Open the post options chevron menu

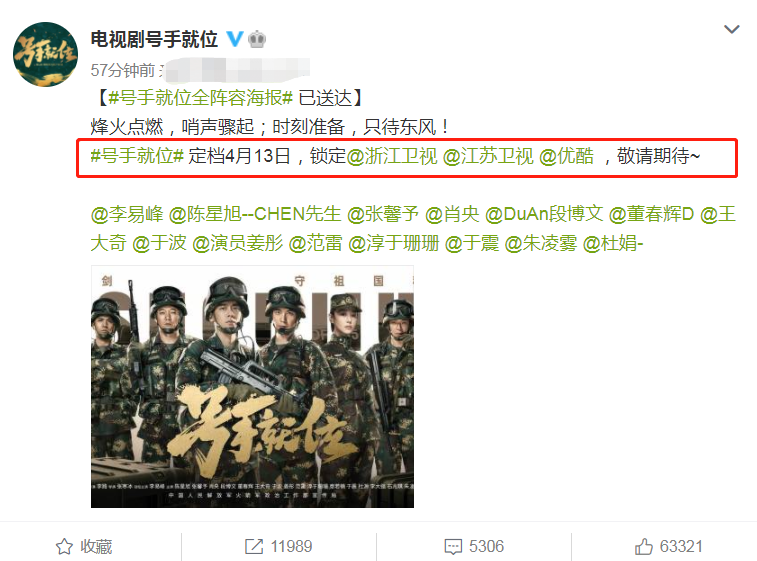(732, 29)
